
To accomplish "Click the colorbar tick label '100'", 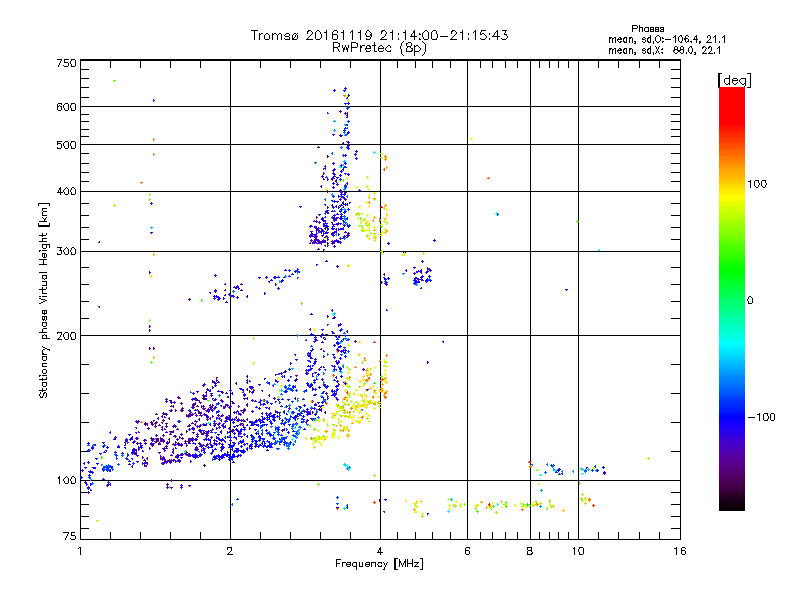I will point(757,184).
